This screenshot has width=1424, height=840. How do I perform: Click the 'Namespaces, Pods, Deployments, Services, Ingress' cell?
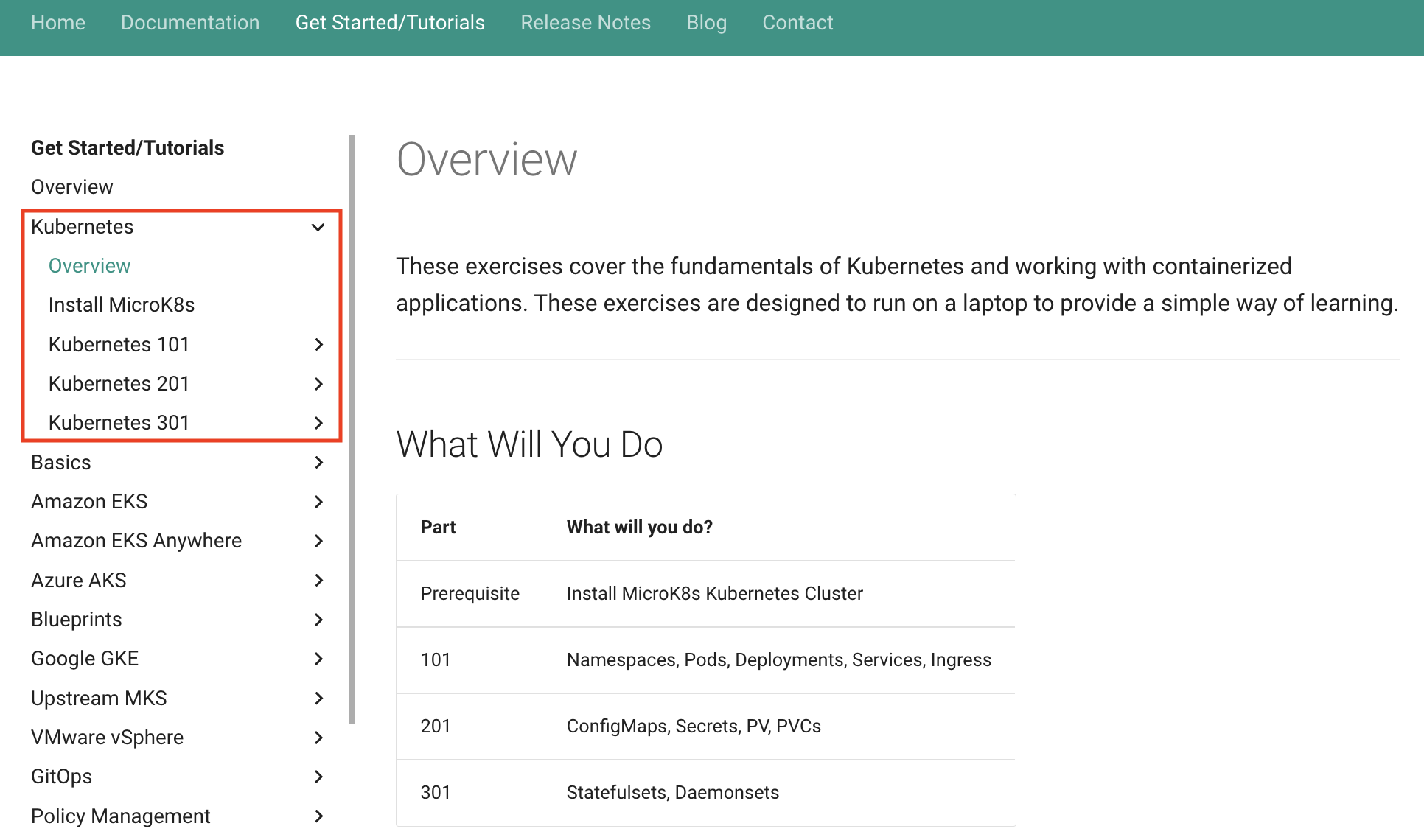point(779,660)
